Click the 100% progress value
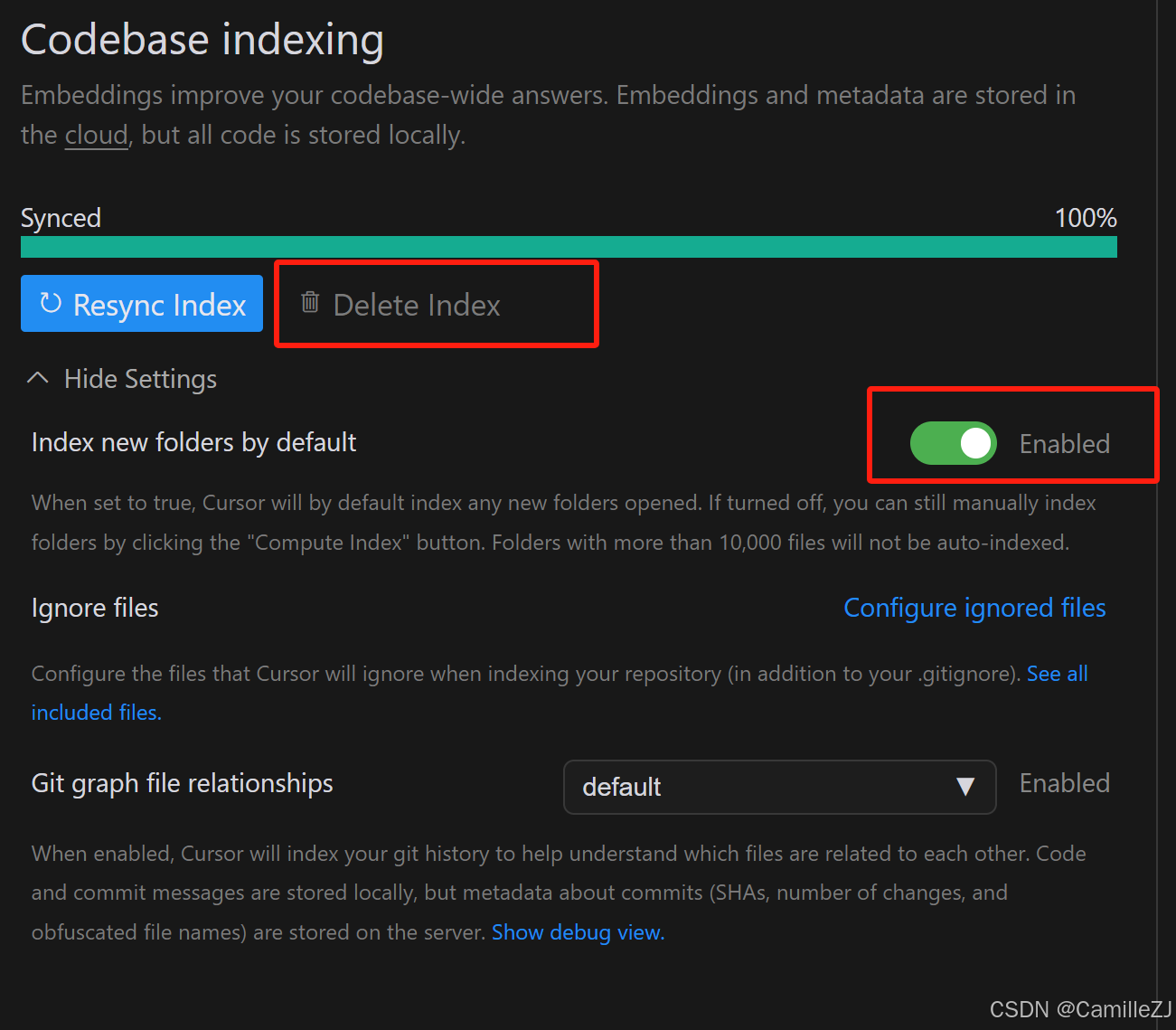Viewport: 1176px width, 1030px height. (x=1086, y=218)
